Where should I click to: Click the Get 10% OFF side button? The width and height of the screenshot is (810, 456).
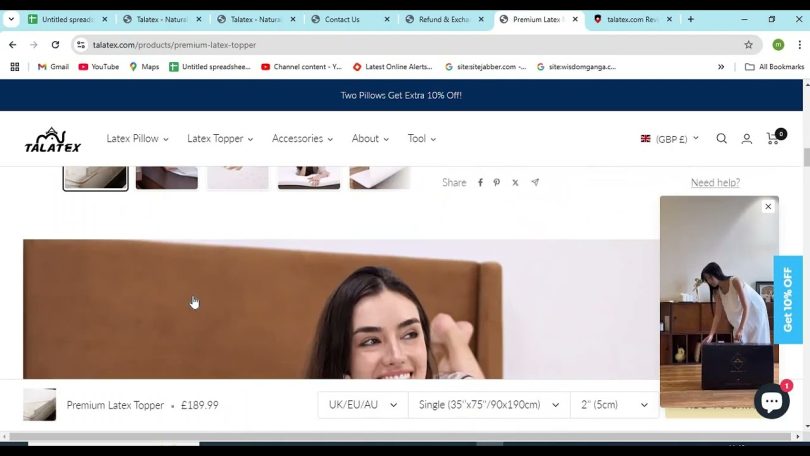(788, 299)
